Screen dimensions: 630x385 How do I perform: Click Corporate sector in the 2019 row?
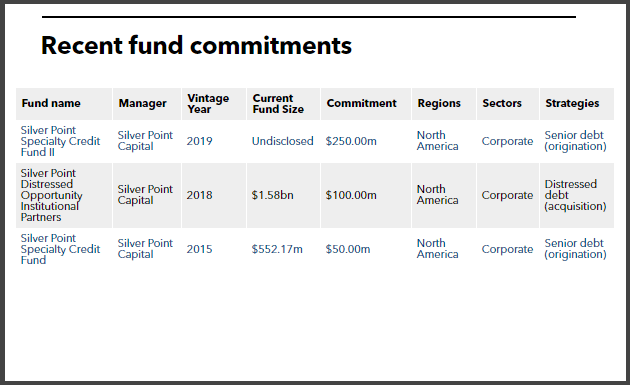pos(507,141)
